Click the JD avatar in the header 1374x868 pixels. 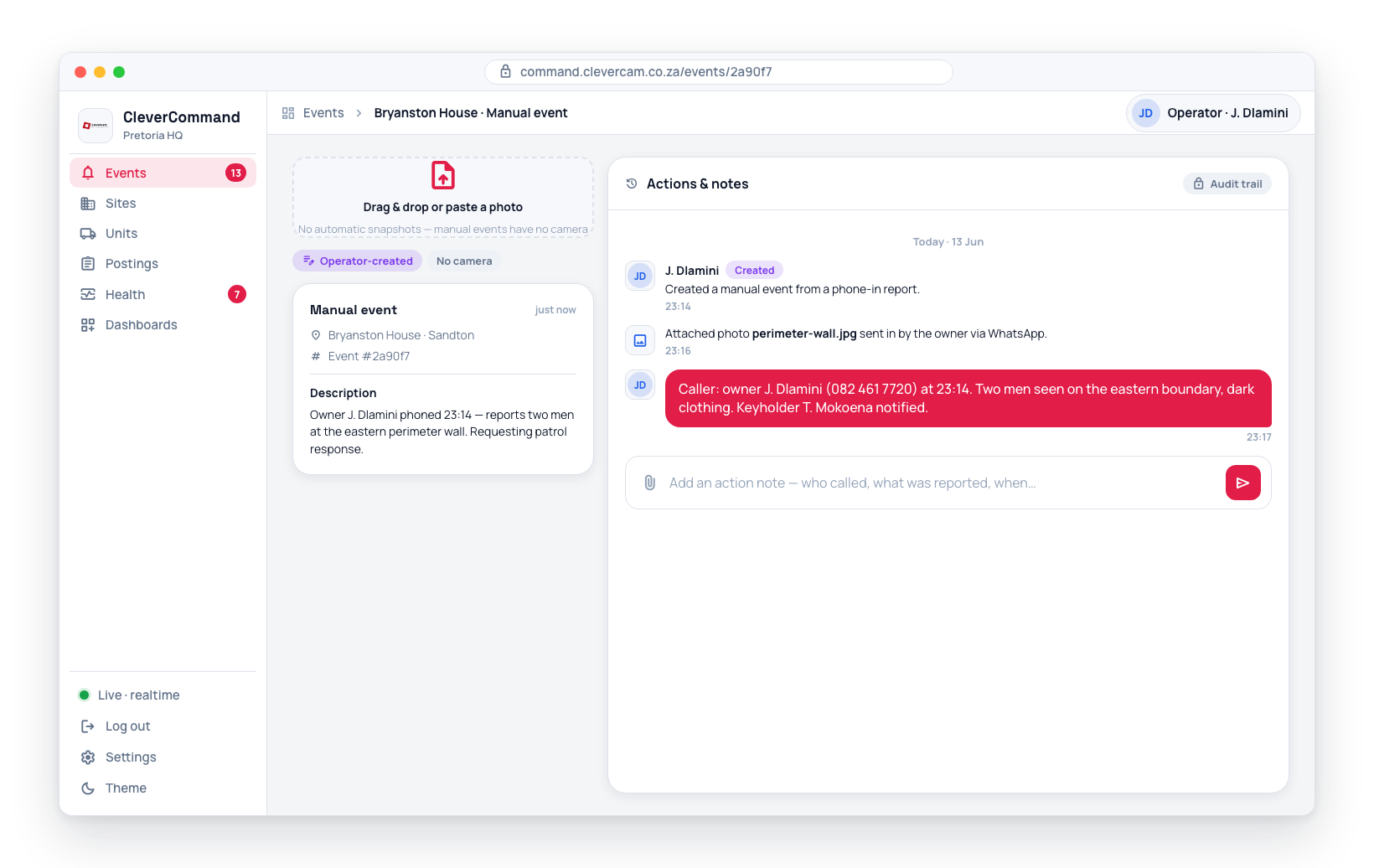coord(1145,113)
